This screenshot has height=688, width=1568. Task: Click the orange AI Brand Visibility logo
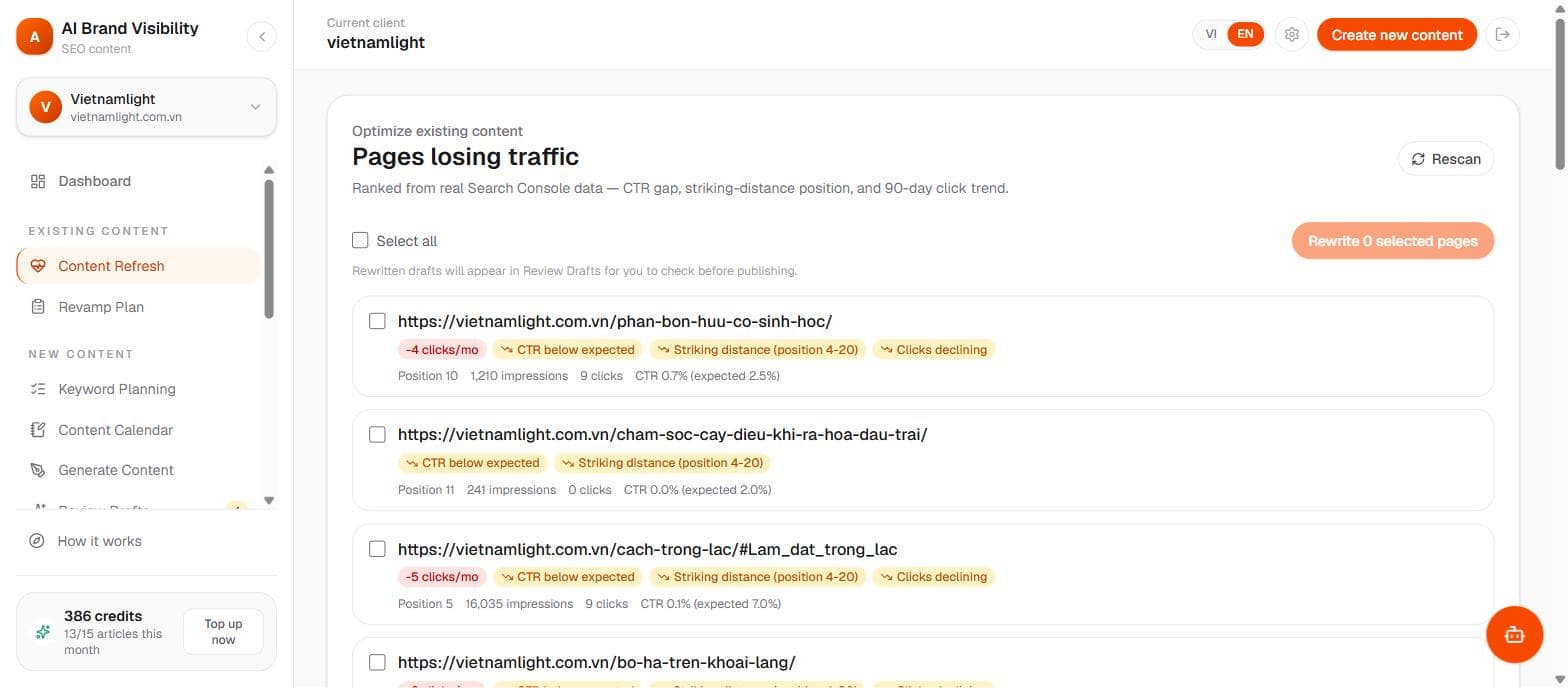coord(35,37)
